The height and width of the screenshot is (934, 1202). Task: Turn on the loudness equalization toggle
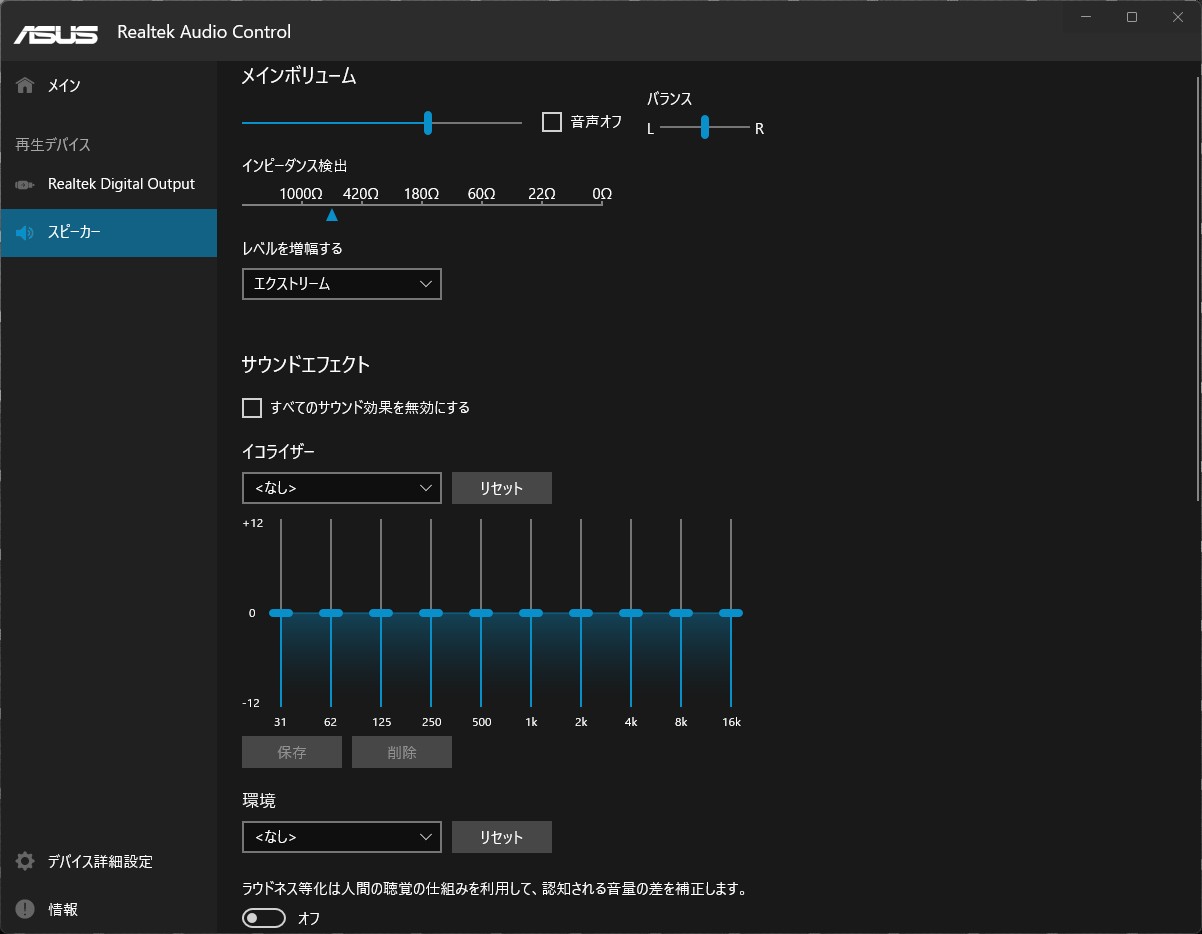[x=264, y=918]
